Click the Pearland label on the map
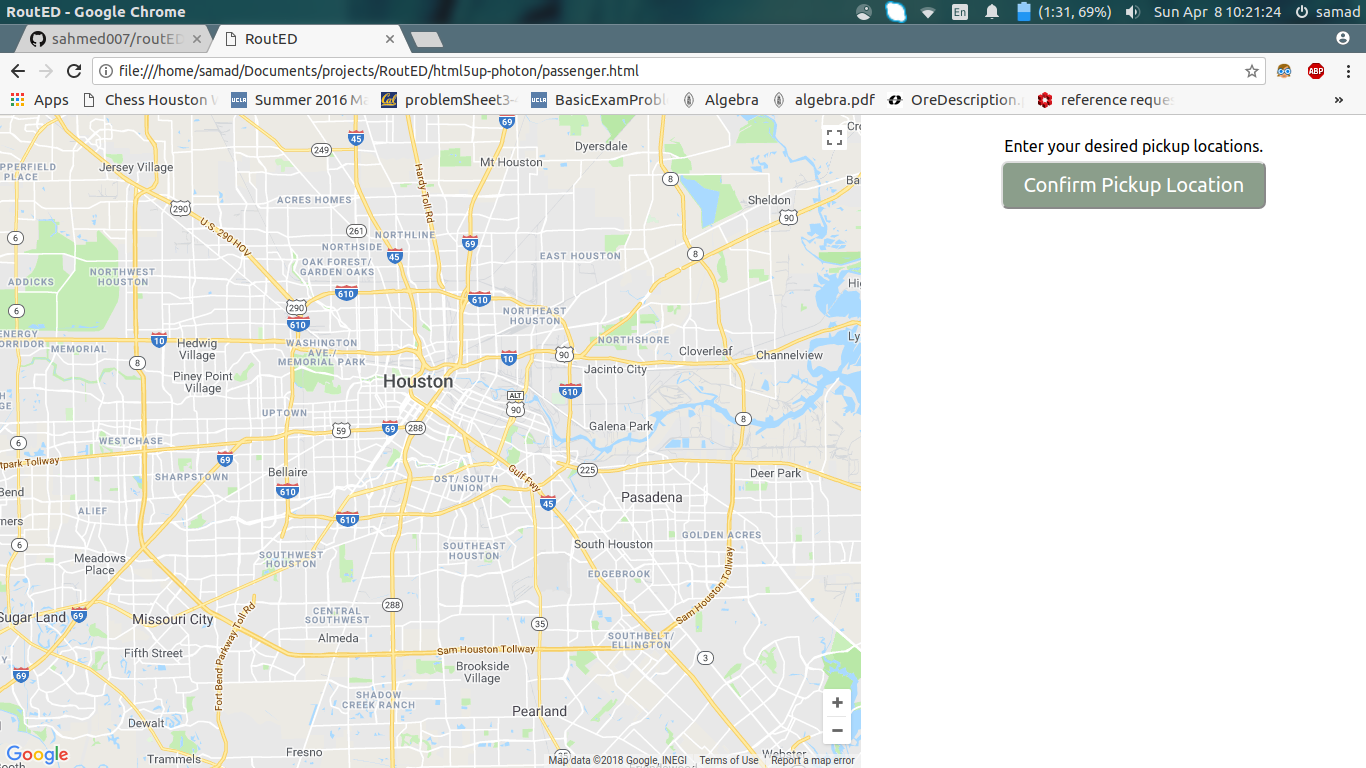Image resolution: width=1366 pixels, height=768 pixels. click(x=539, y=711)
